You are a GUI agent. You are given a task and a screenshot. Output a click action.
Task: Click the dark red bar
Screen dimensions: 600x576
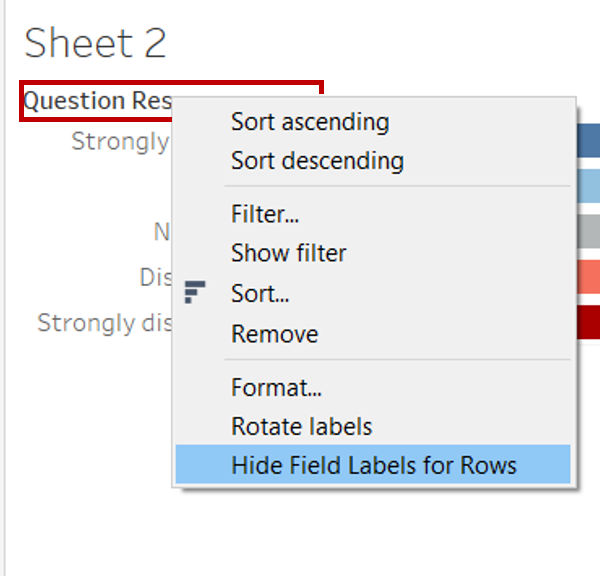click(x=589, y=323)
